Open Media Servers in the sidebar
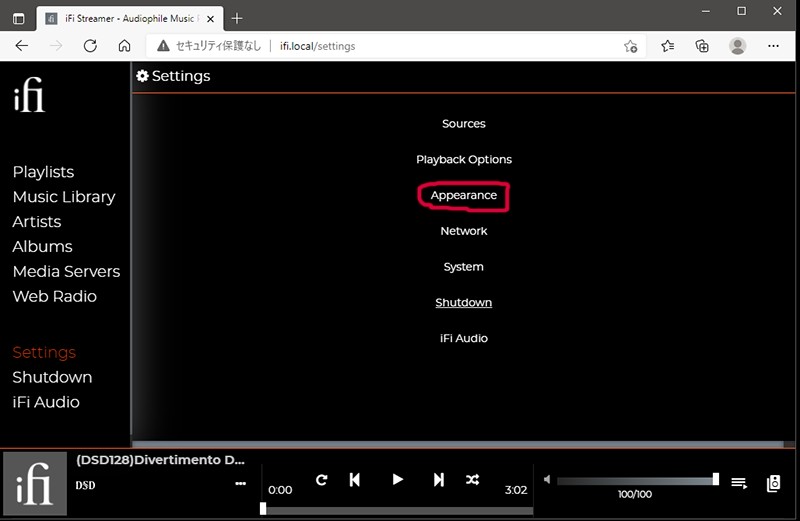 click(66, 271)
